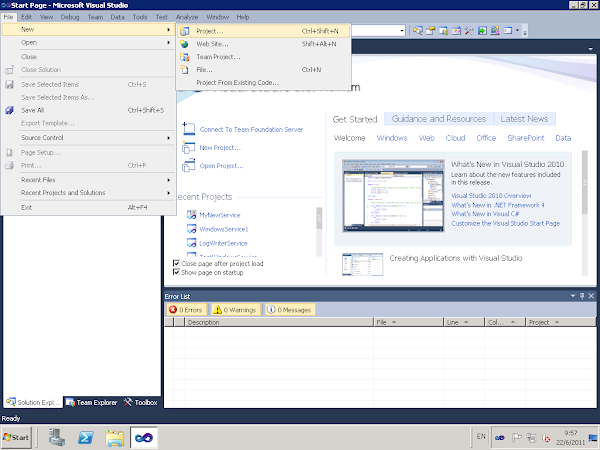Screen dimensions: 600x450
Task: Click the Windows Start button
Action: 16,437
